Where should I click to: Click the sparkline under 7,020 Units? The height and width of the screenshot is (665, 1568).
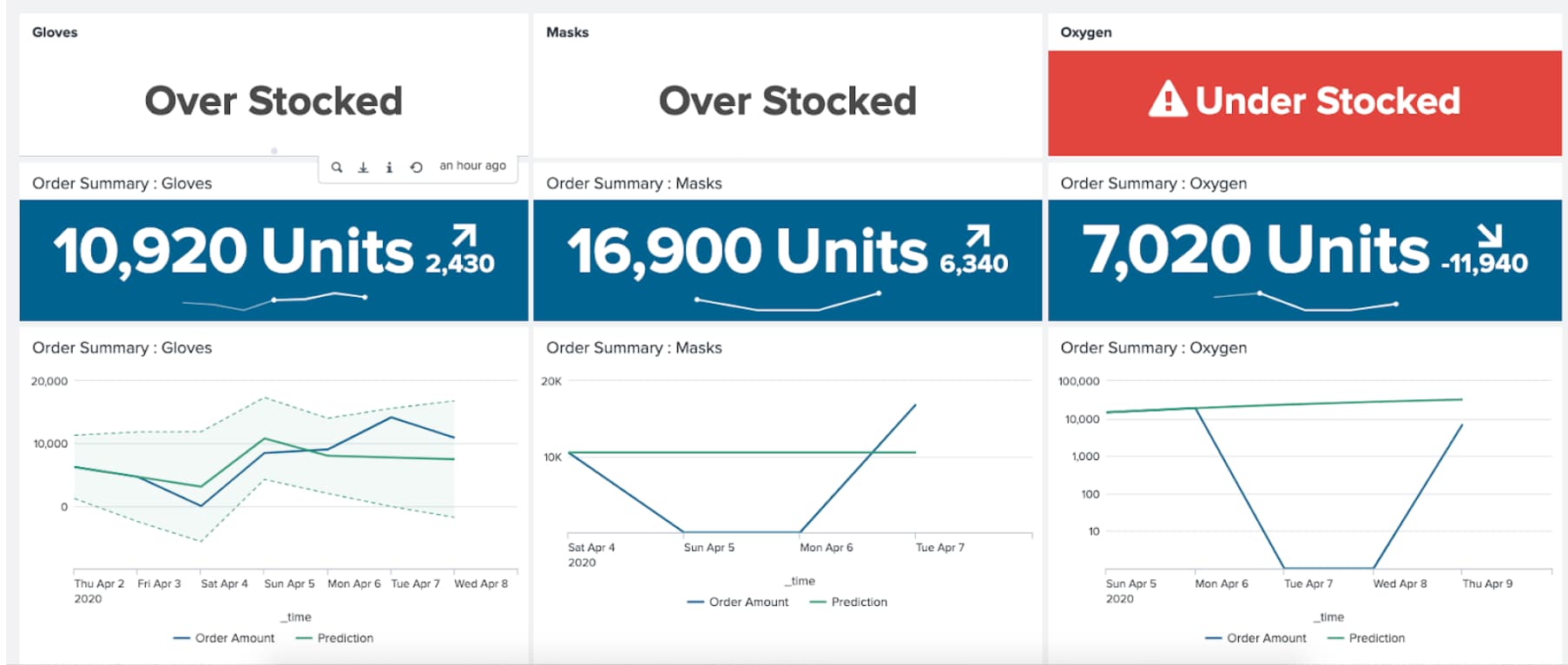(1305, 301)
